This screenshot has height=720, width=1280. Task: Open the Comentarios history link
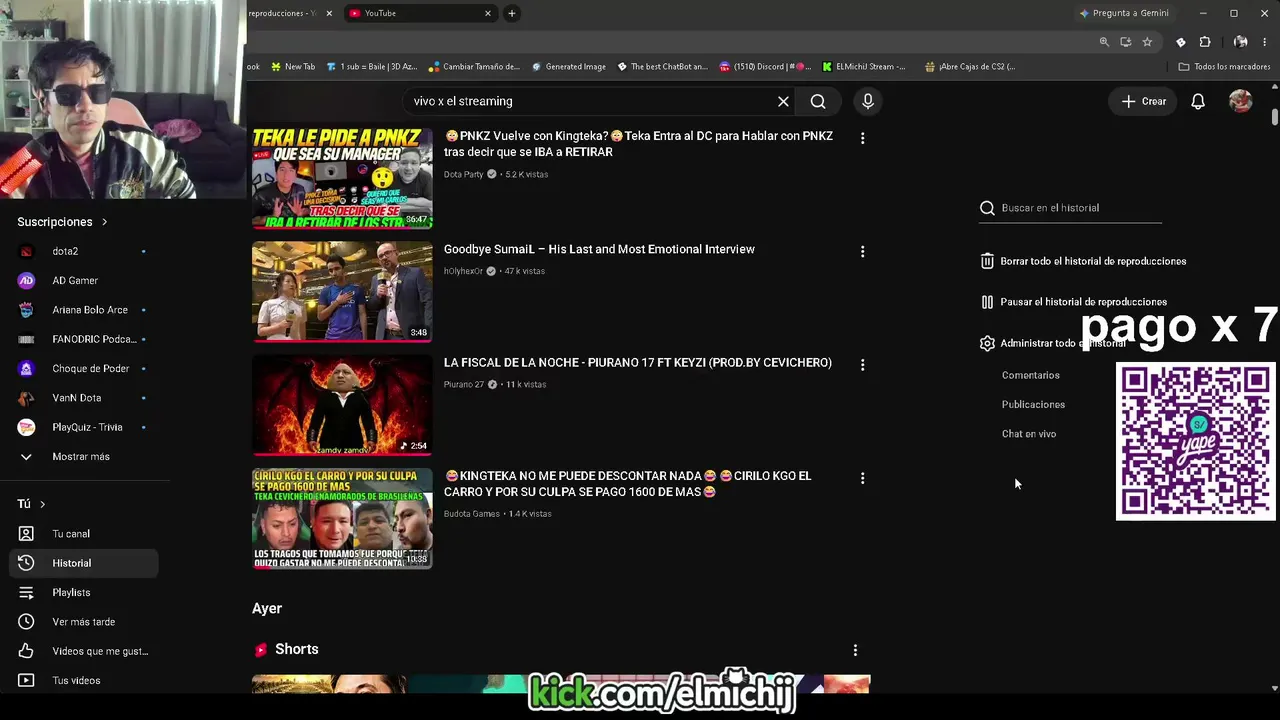coord(1031,375)
